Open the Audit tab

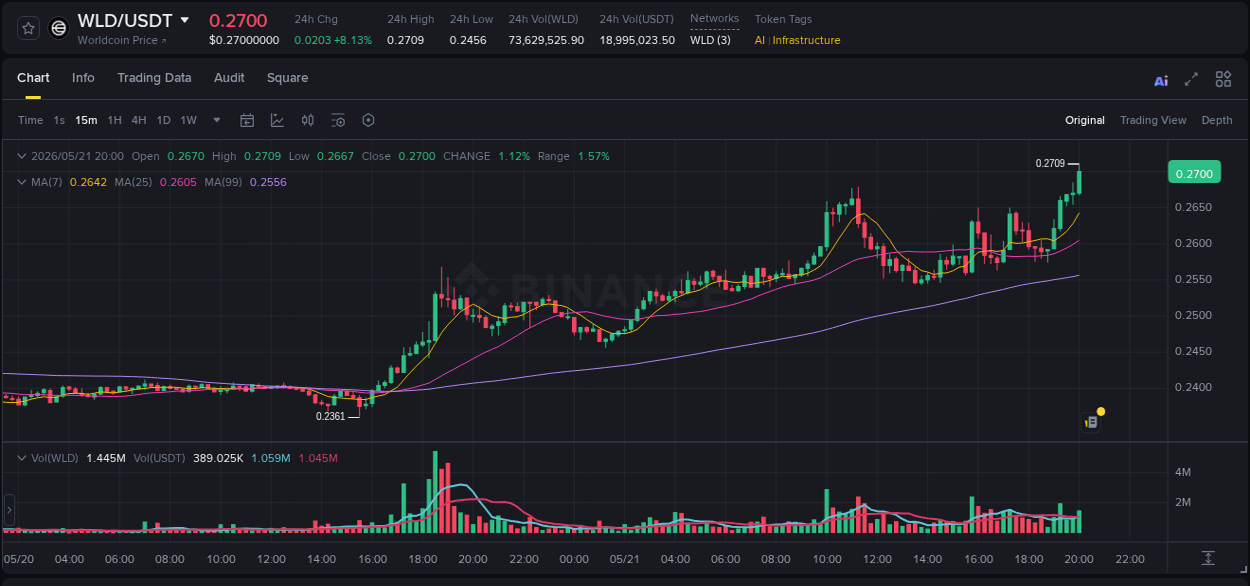point(229,78)
